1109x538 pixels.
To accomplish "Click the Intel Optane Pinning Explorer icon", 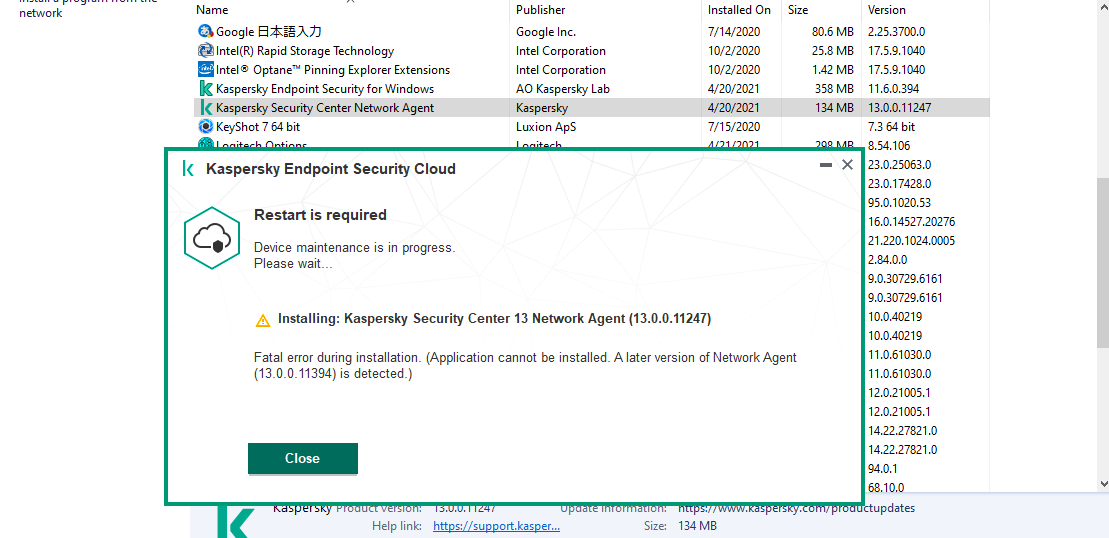I will pyautogui.click(x=205, y=69).
